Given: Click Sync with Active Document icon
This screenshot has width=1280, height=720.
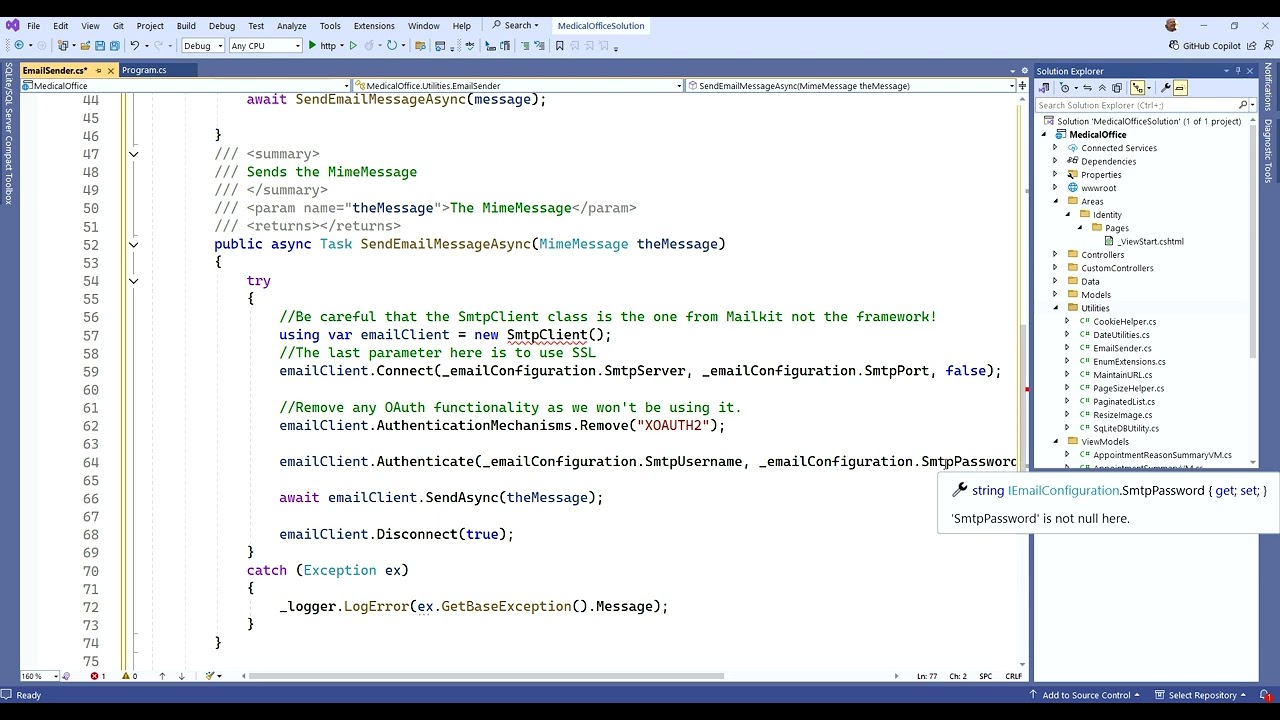Looking at the screenshot, I should tap(1088, 87).
